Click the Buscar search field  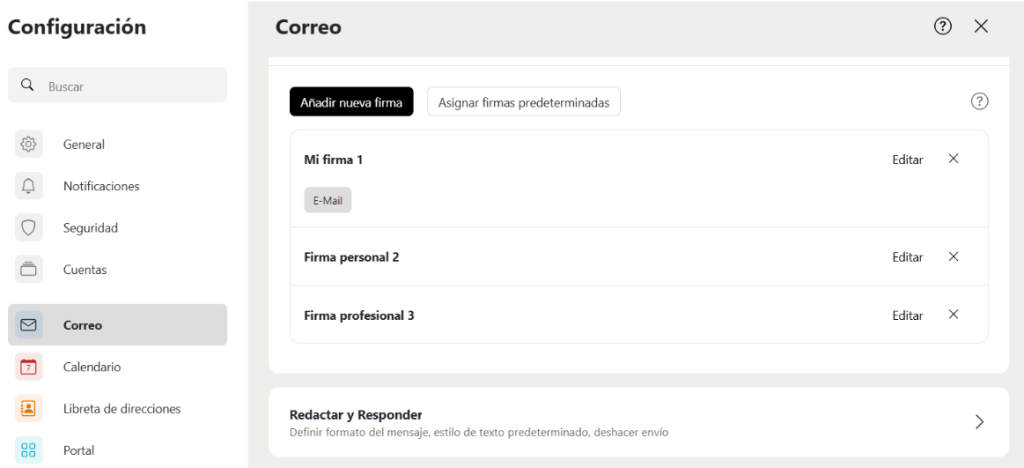[x=130, y=86]
